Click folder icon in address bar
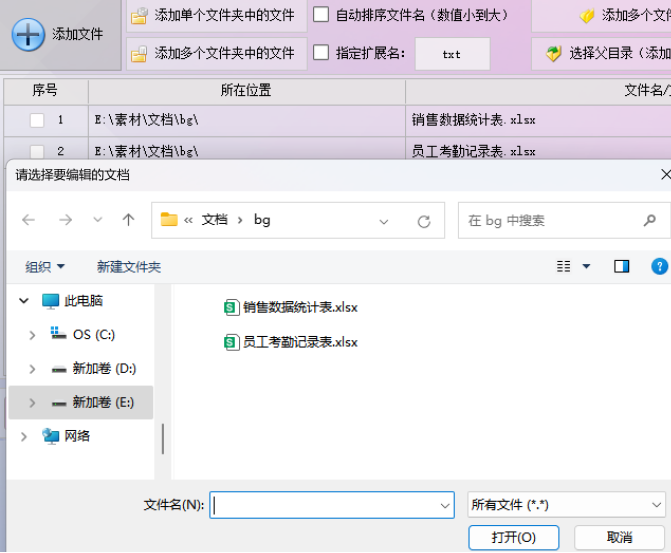The height and width of the screenshot is (553, 671). tap(169, 220)
